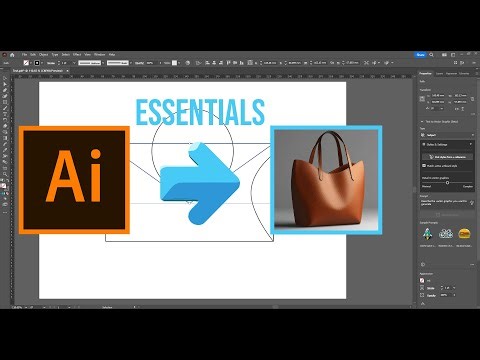Click the blue Share button
This screenshot has height=360, width=480.
click(x=421, y=55)
